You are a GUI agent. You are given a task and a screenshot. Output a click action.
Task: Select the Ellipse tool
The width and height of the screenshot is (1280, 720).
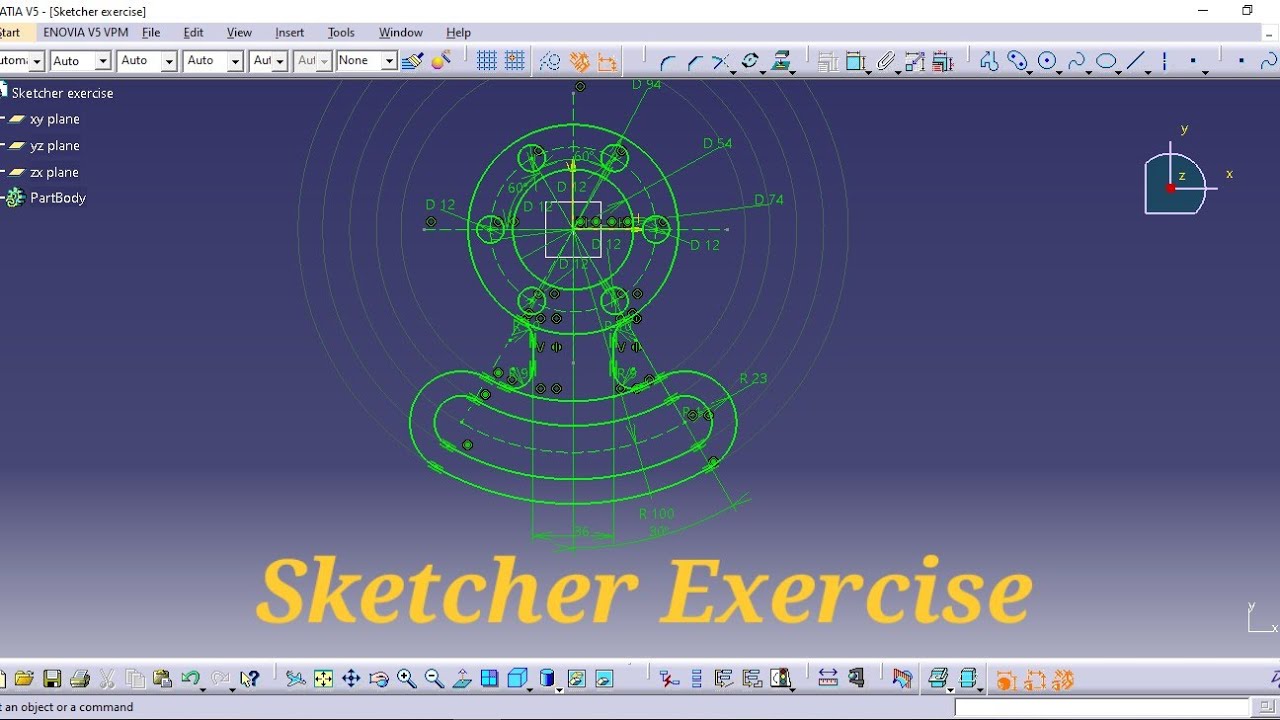[1106, 62]
